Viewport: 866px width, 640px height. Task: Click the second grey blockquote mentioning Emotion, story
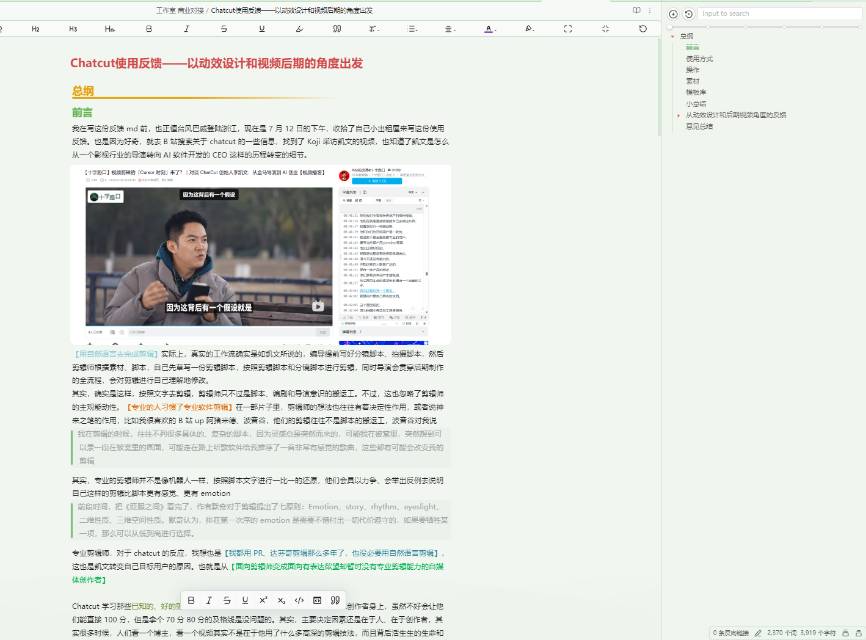(x=260, y=520)
